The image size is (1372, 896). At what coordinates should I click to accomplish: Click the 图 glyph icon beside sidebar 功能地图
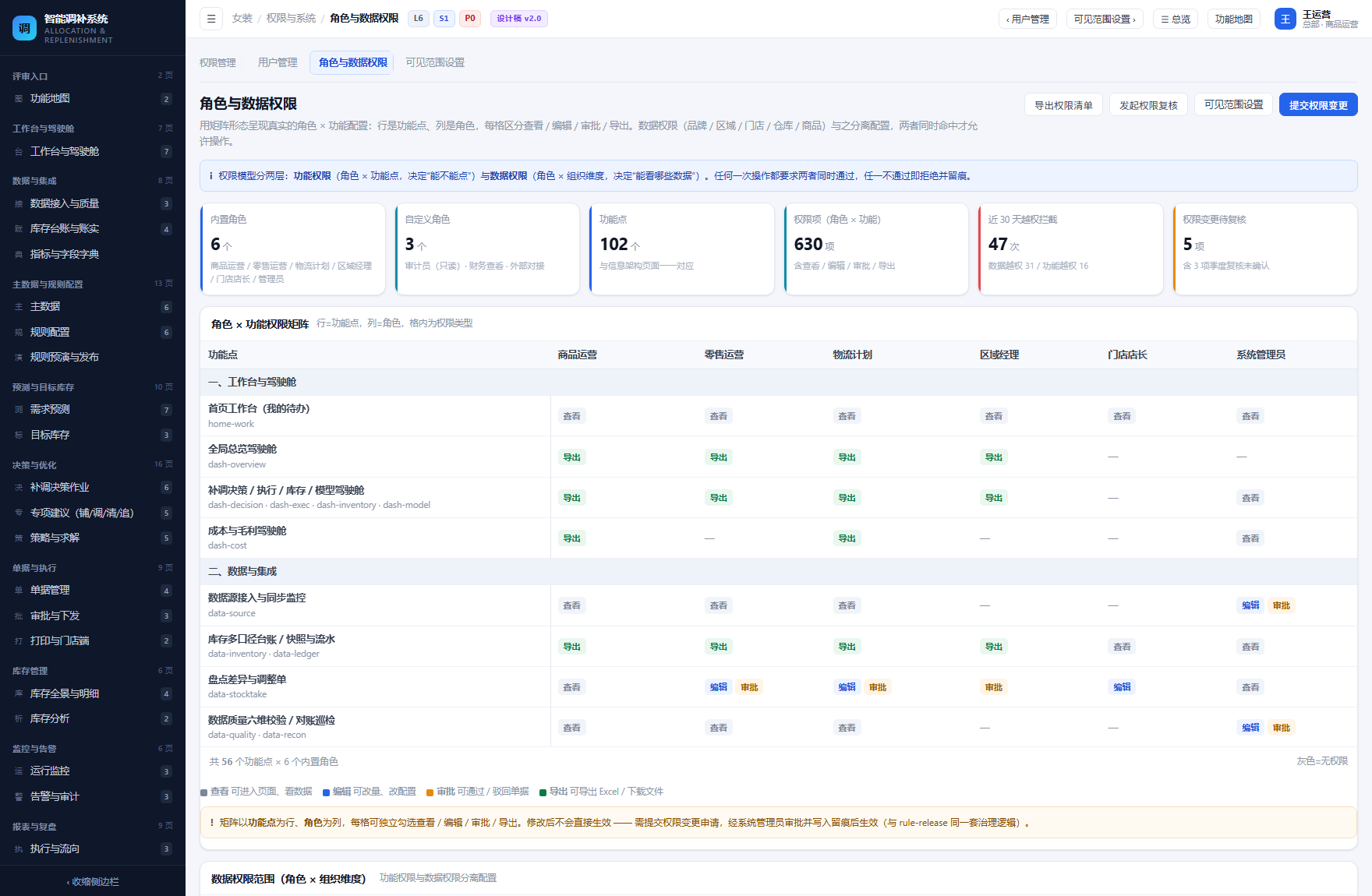(x=19, y=99)
